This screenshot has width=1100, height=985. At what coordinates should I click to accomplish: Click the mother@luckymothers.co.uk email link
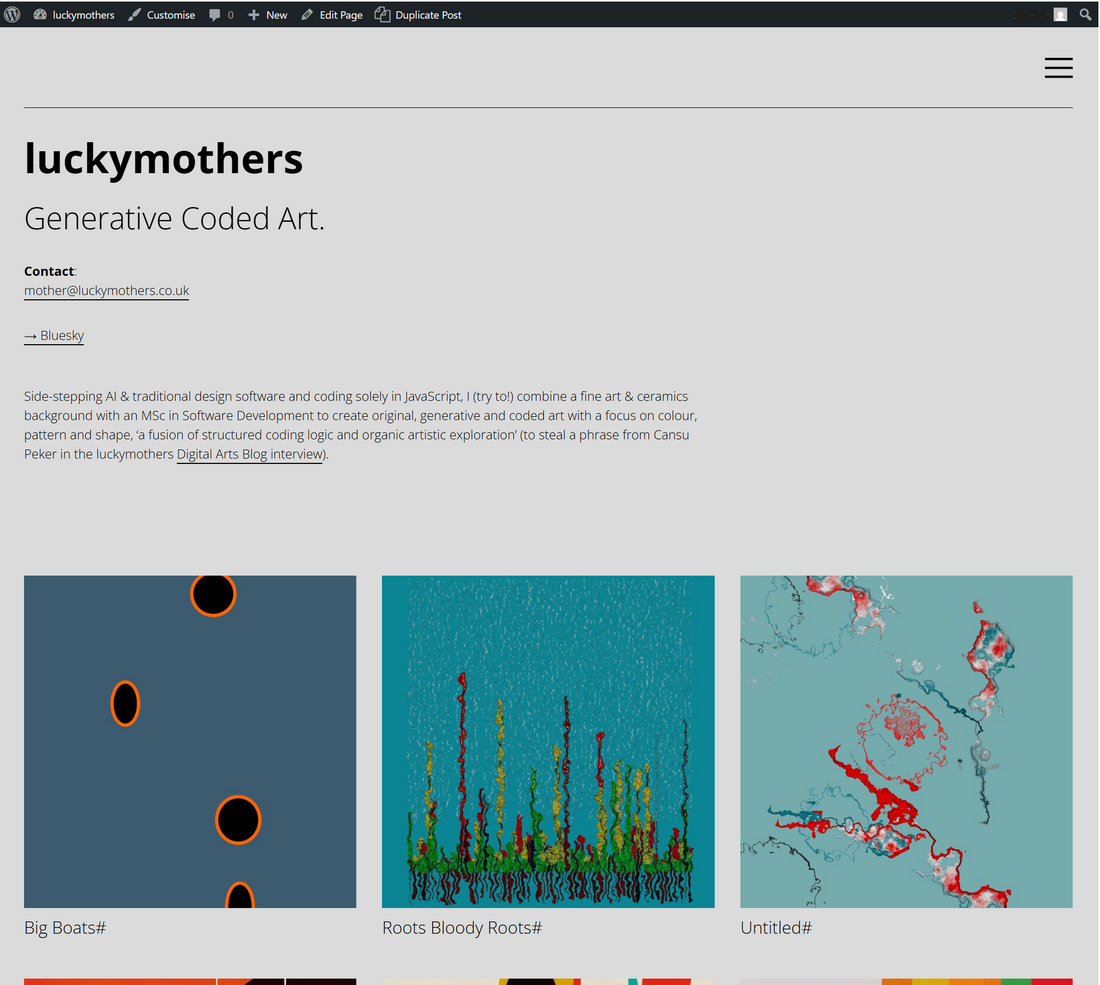pyautogui.click(x=107, y=290)
